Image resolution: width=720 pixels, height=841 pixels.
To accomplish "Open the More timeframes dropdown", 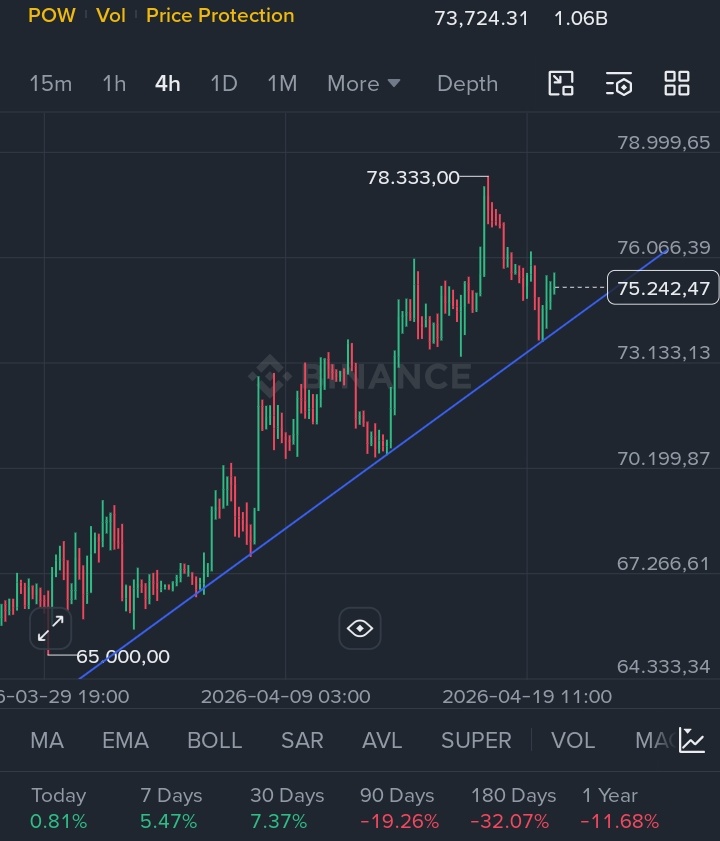I will [x=364, y=84].
